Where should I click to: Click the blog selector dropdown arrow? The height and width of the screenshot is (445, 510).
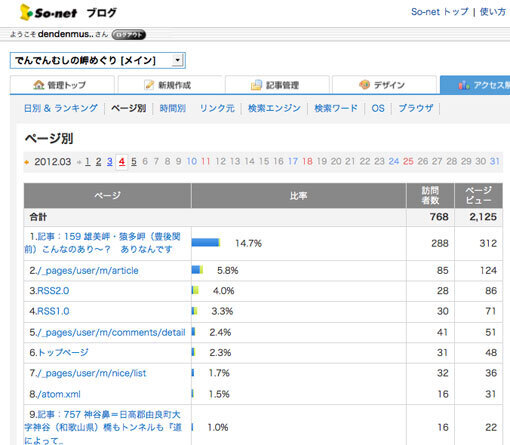click(x=178, y=60)
